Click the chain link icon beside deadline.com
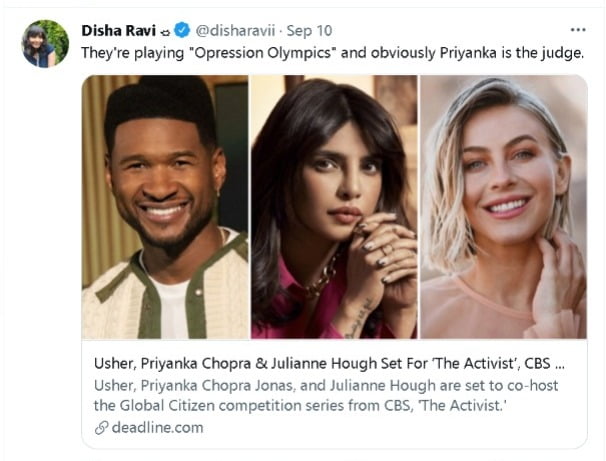Image resolution: width=606 pixels, height=461 pixels. 101,427
